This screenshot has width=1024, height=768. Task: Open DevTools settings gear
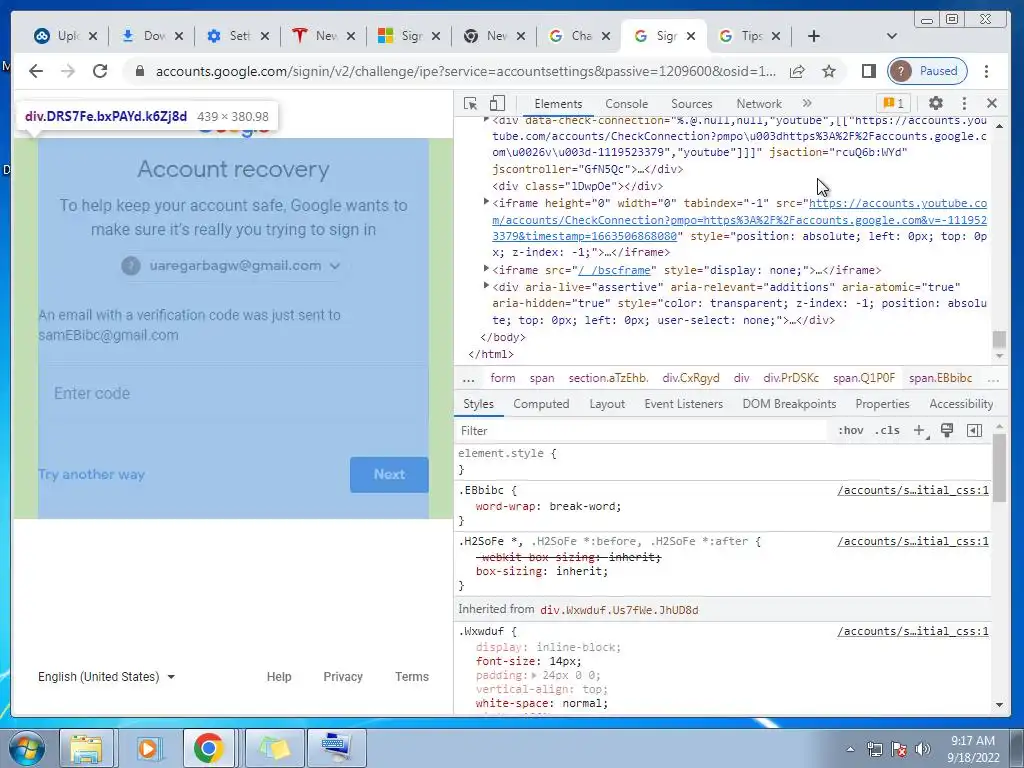tap(936, 103)
